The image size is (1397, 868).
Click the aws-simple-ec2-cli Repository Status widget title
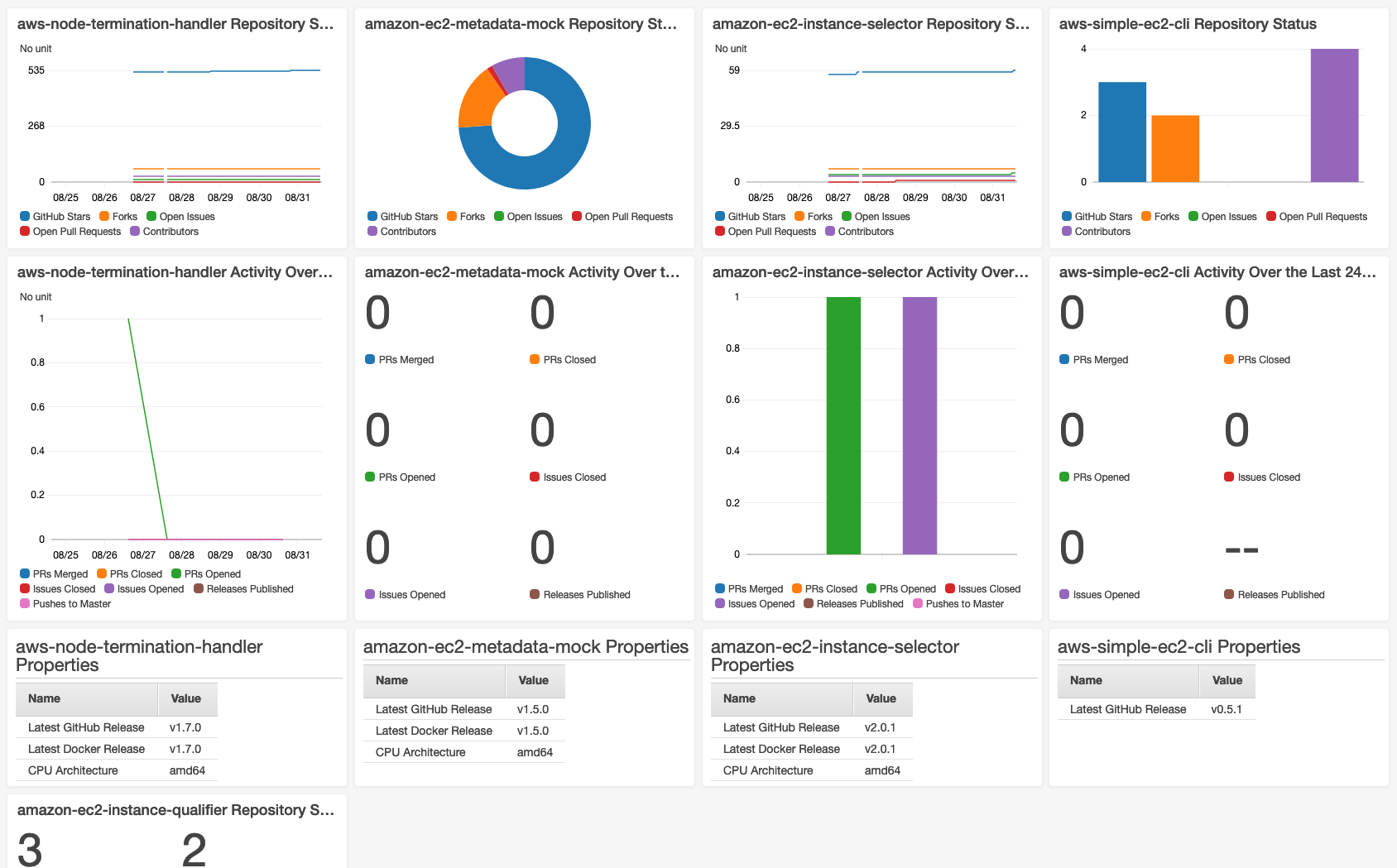pyautogui.click(x=1188, y=24)
